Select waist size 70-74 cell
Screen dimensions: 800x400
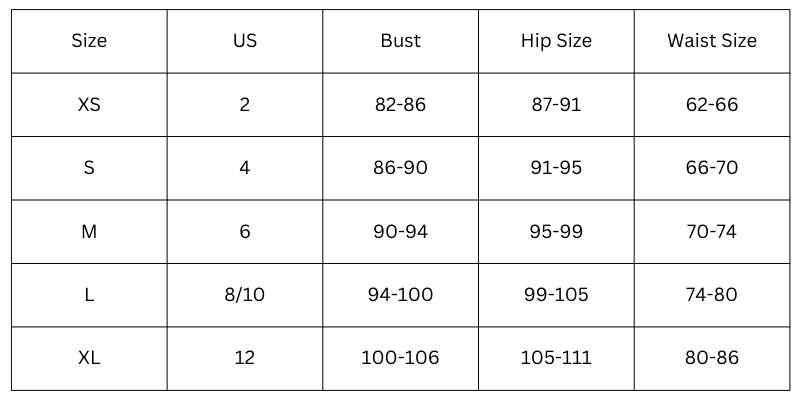[712, 231]
